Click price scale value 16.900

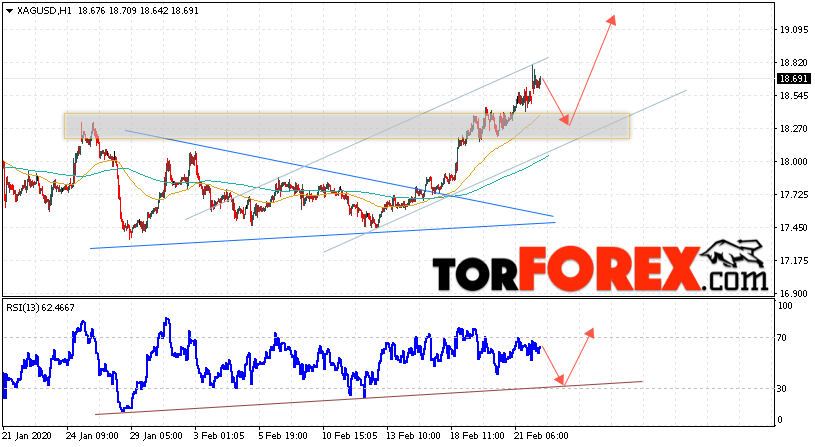[x=794, y=293]
